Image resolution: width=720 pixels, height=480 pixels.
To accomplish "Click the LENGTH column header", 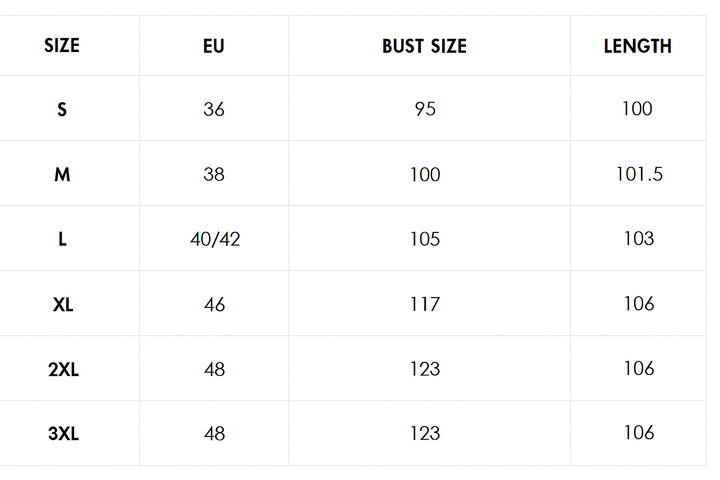I will click(638, 46).
